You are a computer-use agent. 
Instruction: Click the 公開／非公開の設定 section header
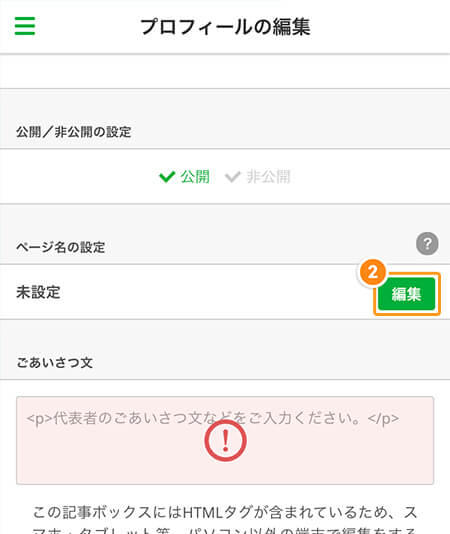[x=74, y=132]
